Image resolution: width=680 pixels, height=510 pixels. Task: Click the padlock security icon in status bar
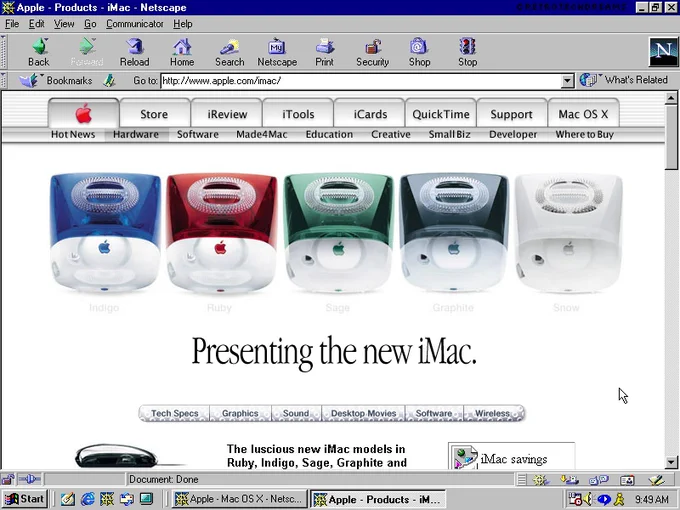click(x=7, y=479)
